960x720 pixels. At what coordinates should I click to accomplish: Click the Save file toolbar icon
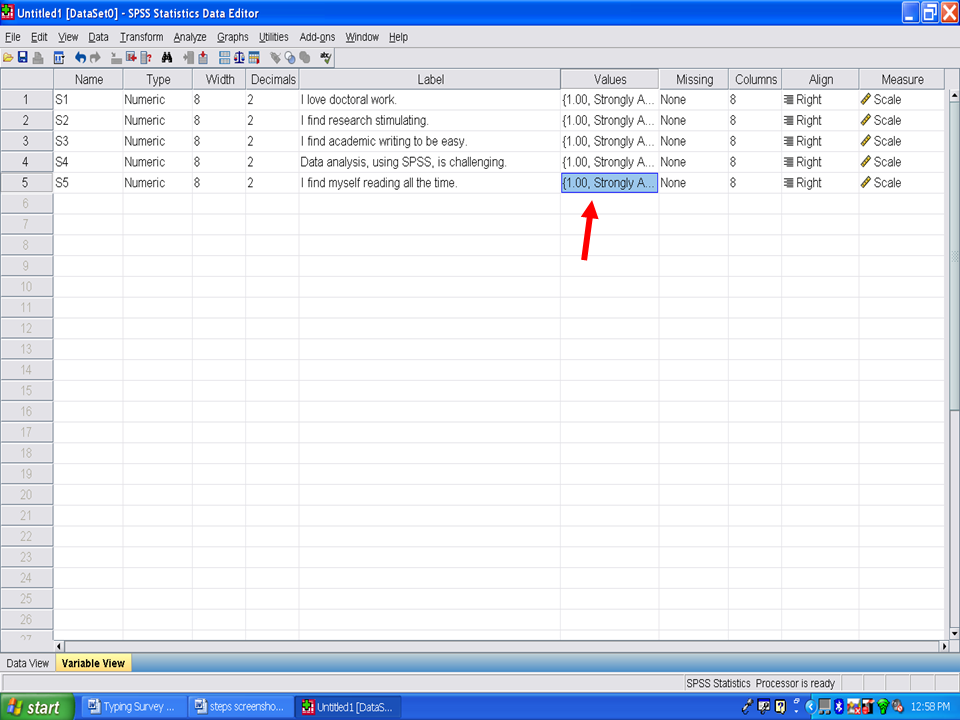tap(22, 58)
